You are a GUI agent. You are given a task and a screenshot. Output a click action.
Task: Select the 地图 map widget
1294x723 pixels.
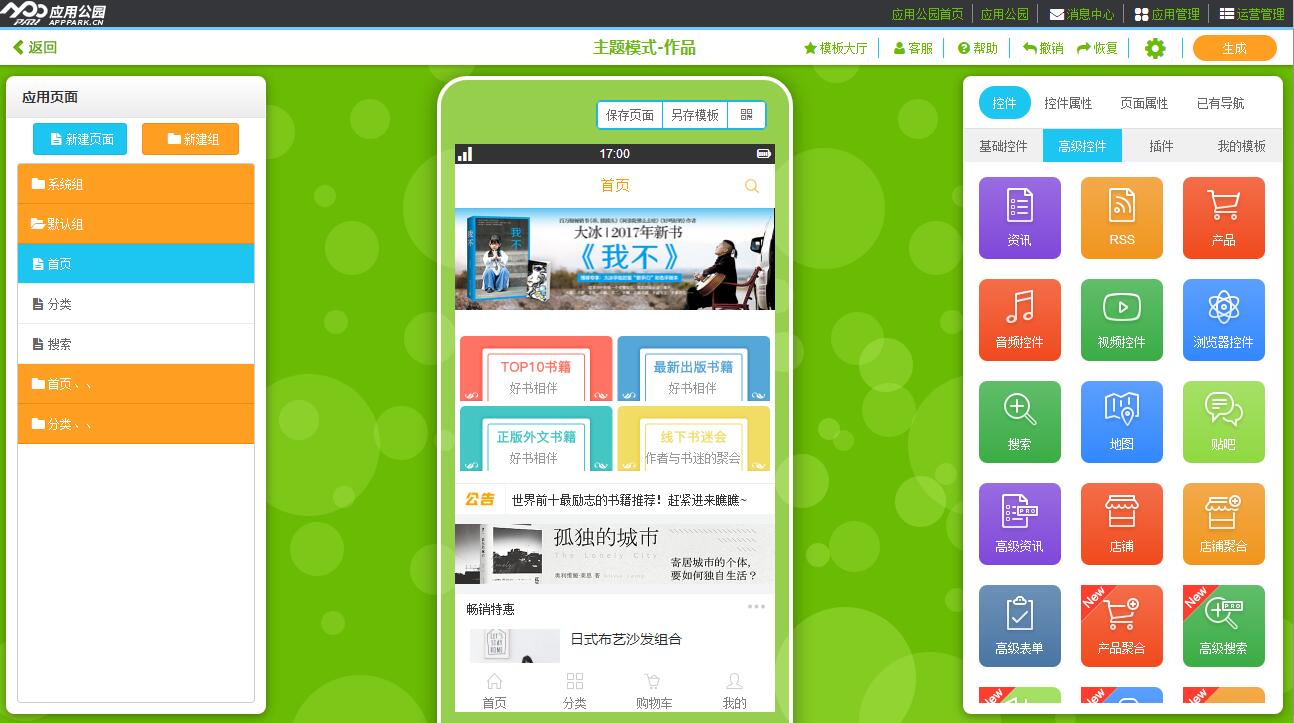pos(1121,421)
